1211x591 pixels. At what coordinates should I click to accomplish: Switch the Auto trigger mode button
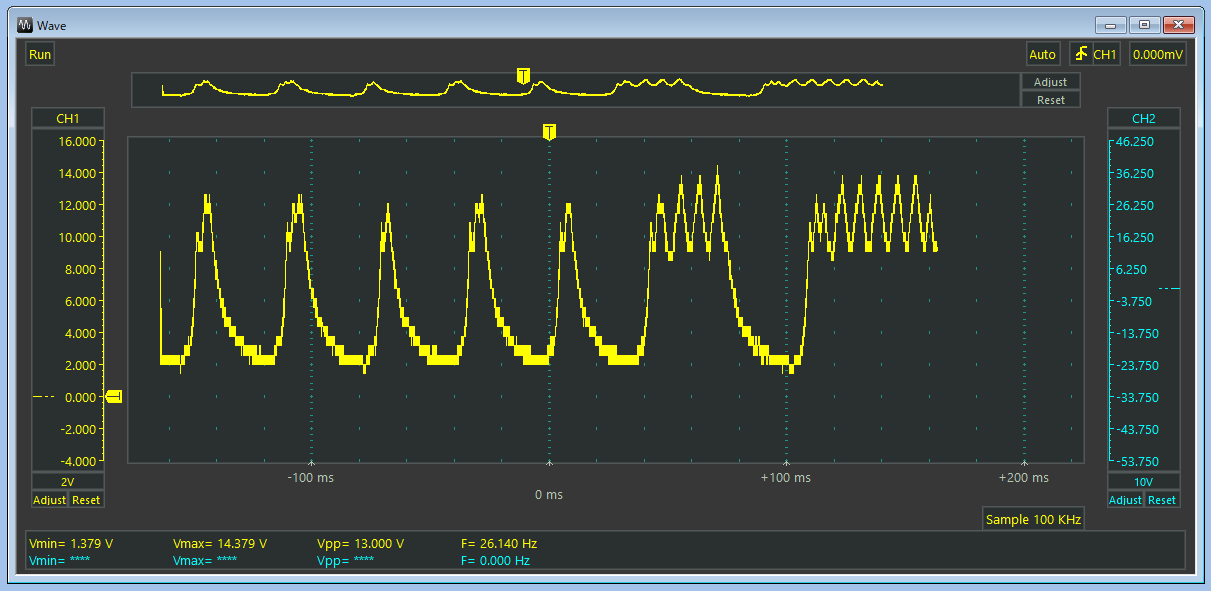(x=1042, y=54)
